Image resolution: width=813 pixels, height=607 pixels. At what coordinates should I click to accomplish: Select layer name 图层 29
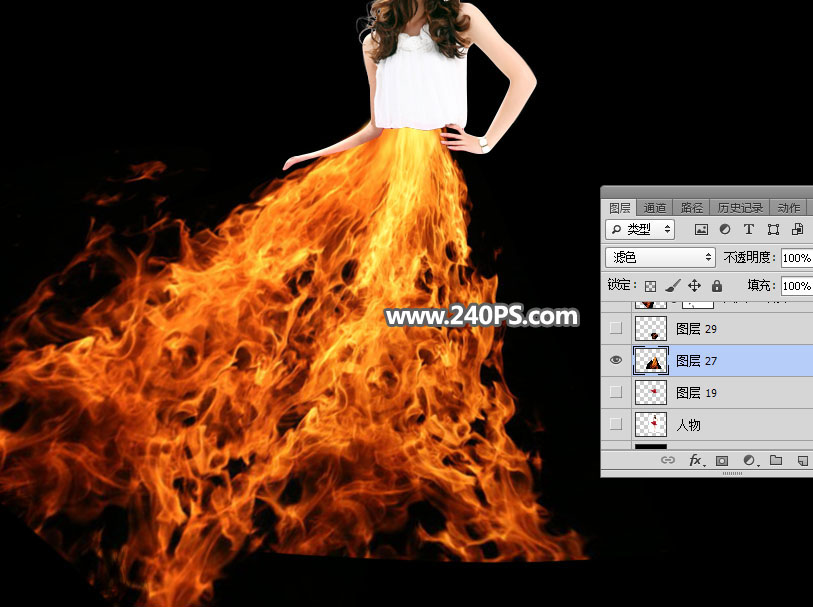click(696, 329)
